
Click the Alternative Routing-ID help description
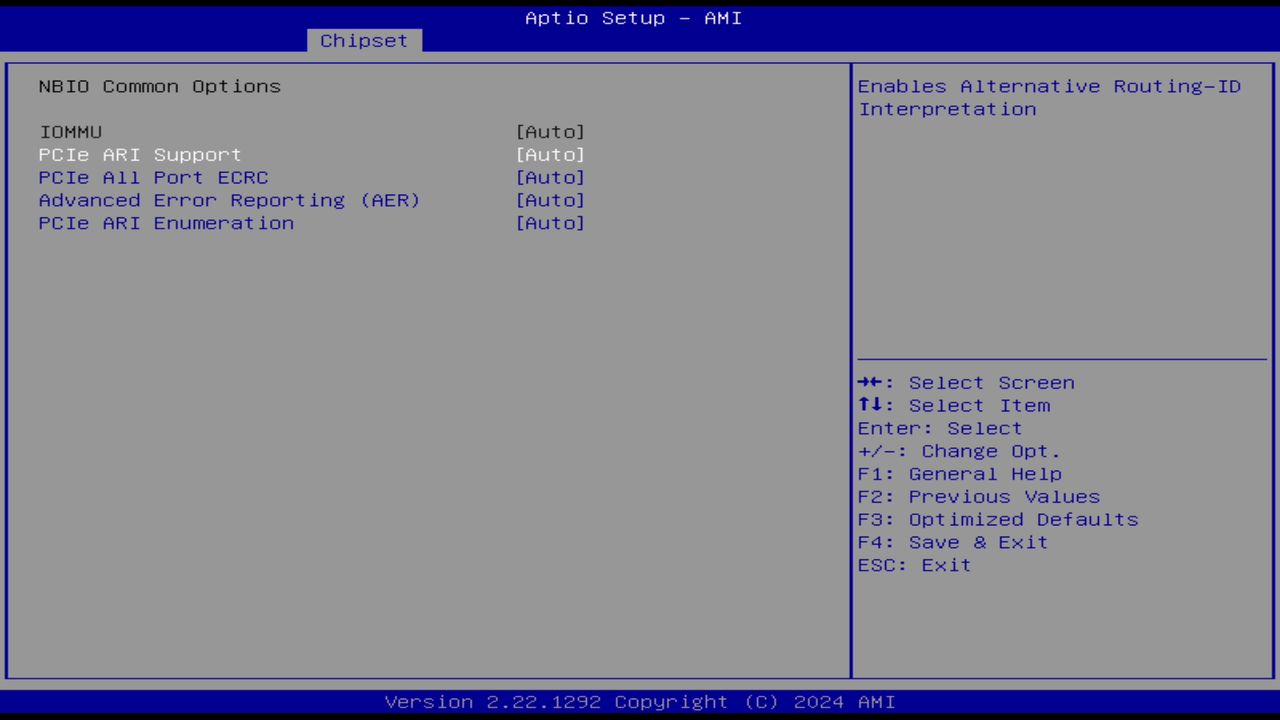[1050, 98]
